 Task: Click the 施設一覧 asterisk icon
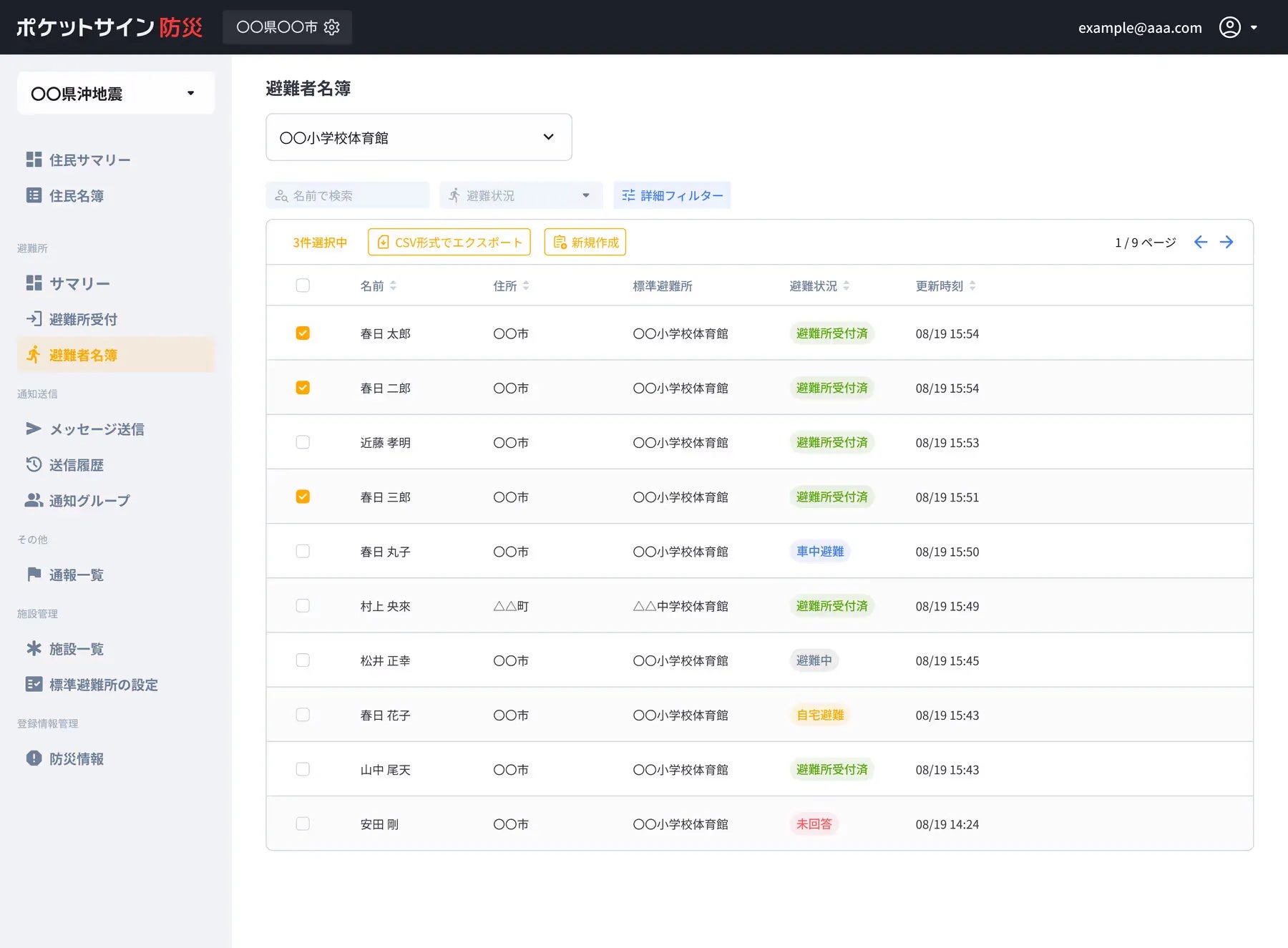point(34,648)
